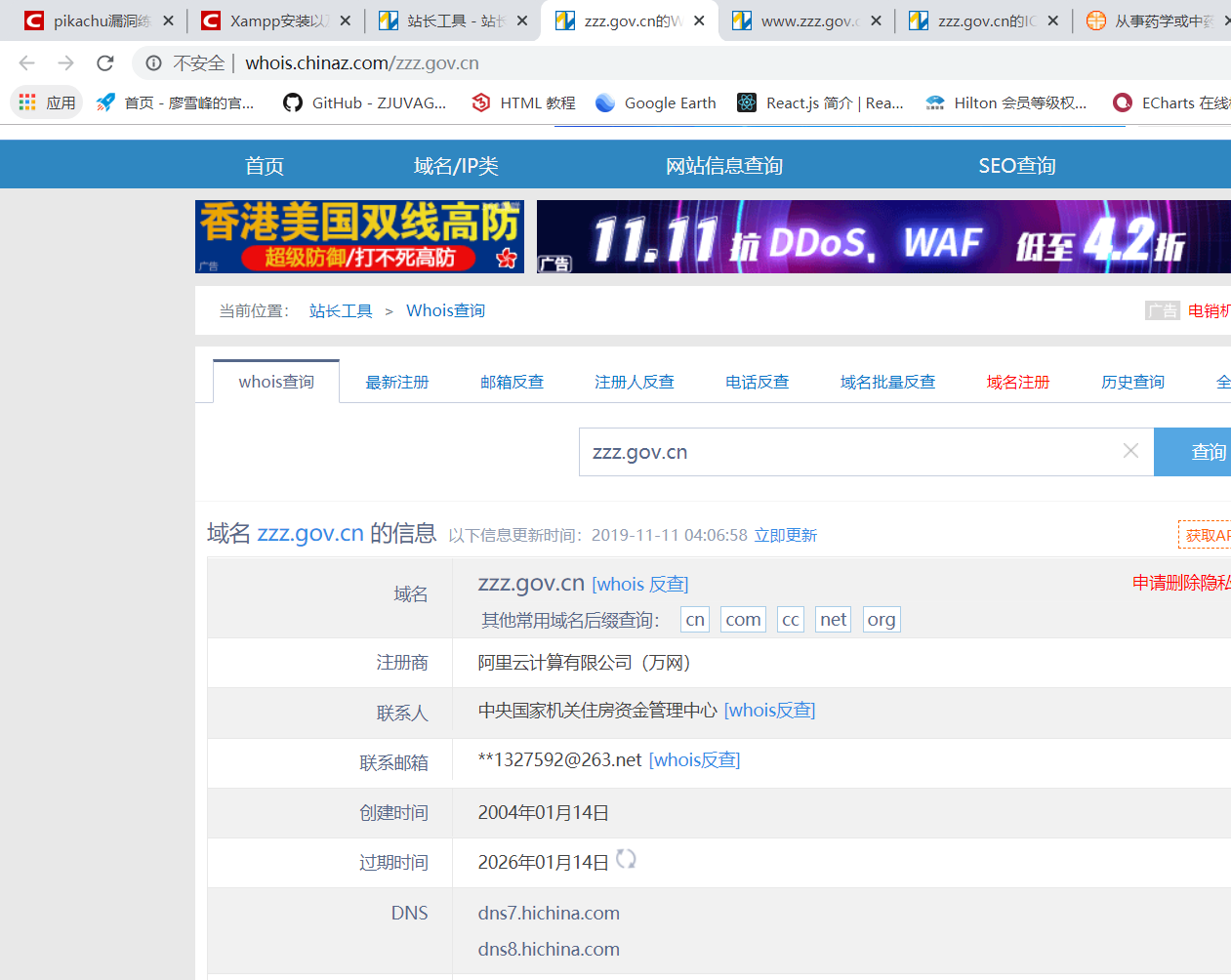This screenshot has width=1231, height=980.
Task: Open the Google Earth bookmark
Action: (655, 102)
